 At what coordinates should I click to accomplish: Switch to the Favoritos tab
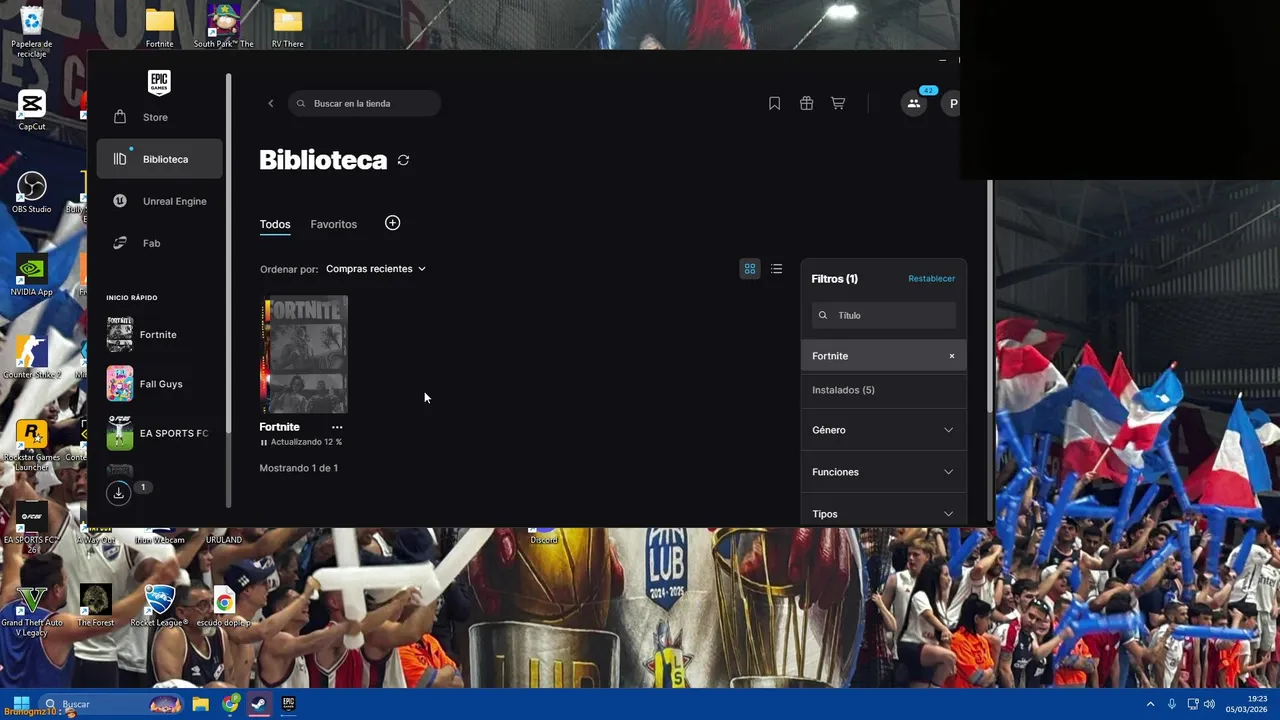333,224
